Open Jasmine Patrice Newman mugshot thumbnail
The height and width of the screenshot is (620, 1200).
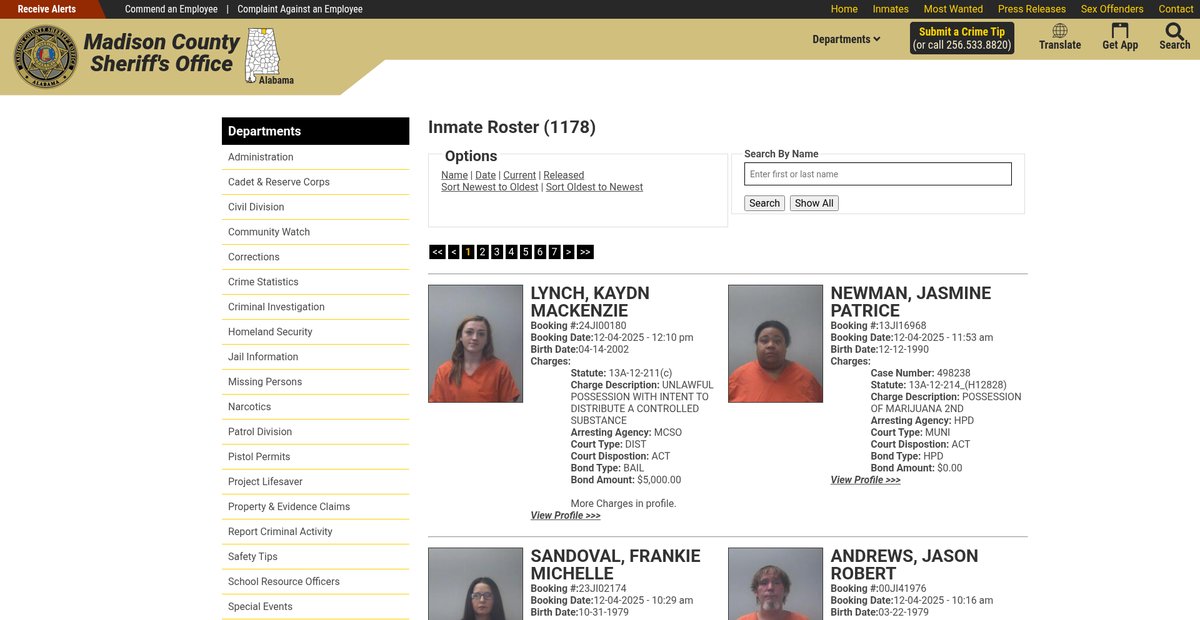point(776,344)
